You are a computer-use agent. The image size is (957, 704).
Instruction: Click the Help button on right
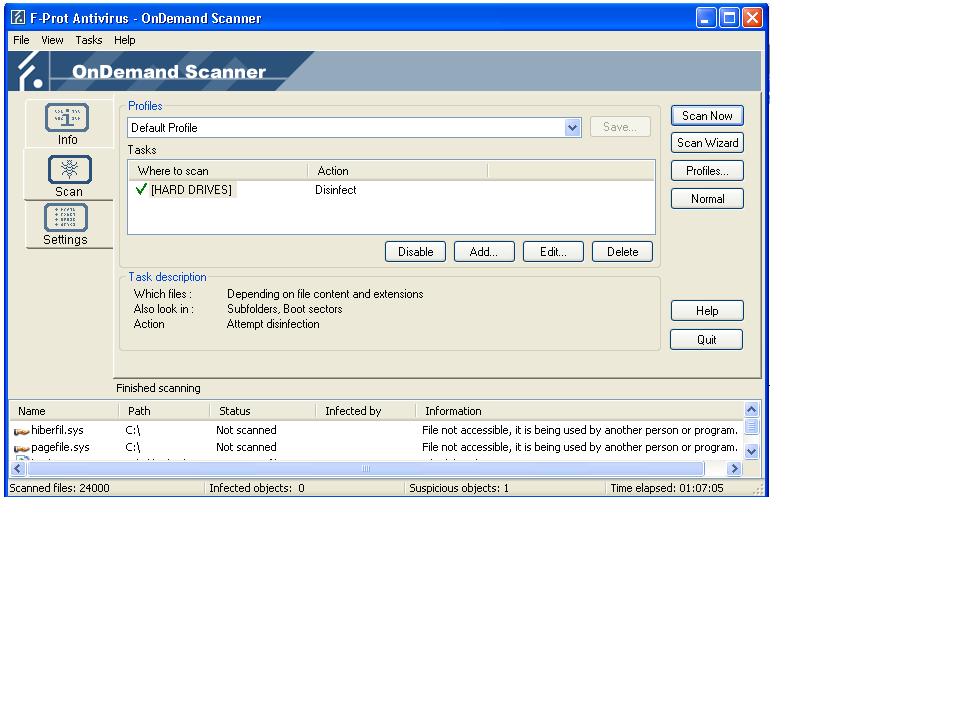tap(707, 311)
